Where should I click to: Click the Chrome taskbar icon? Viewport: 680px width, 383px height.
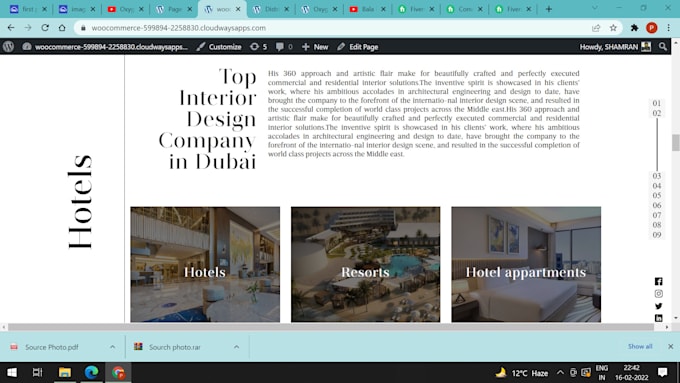118,372
